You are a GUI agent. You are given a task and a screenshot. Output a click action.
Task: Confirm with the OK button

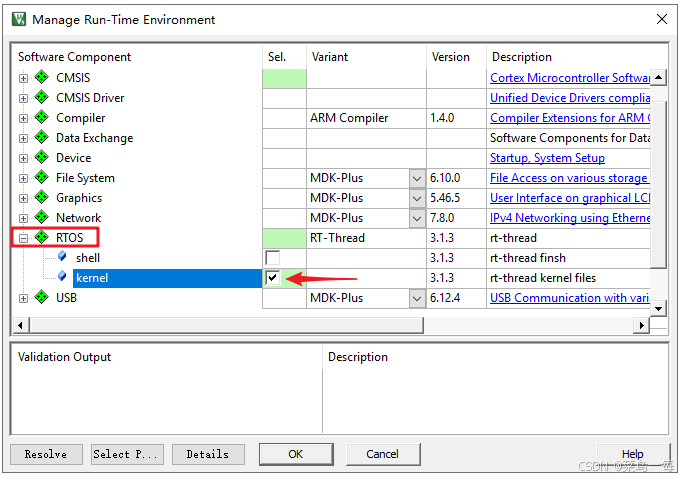click(296, 454)
